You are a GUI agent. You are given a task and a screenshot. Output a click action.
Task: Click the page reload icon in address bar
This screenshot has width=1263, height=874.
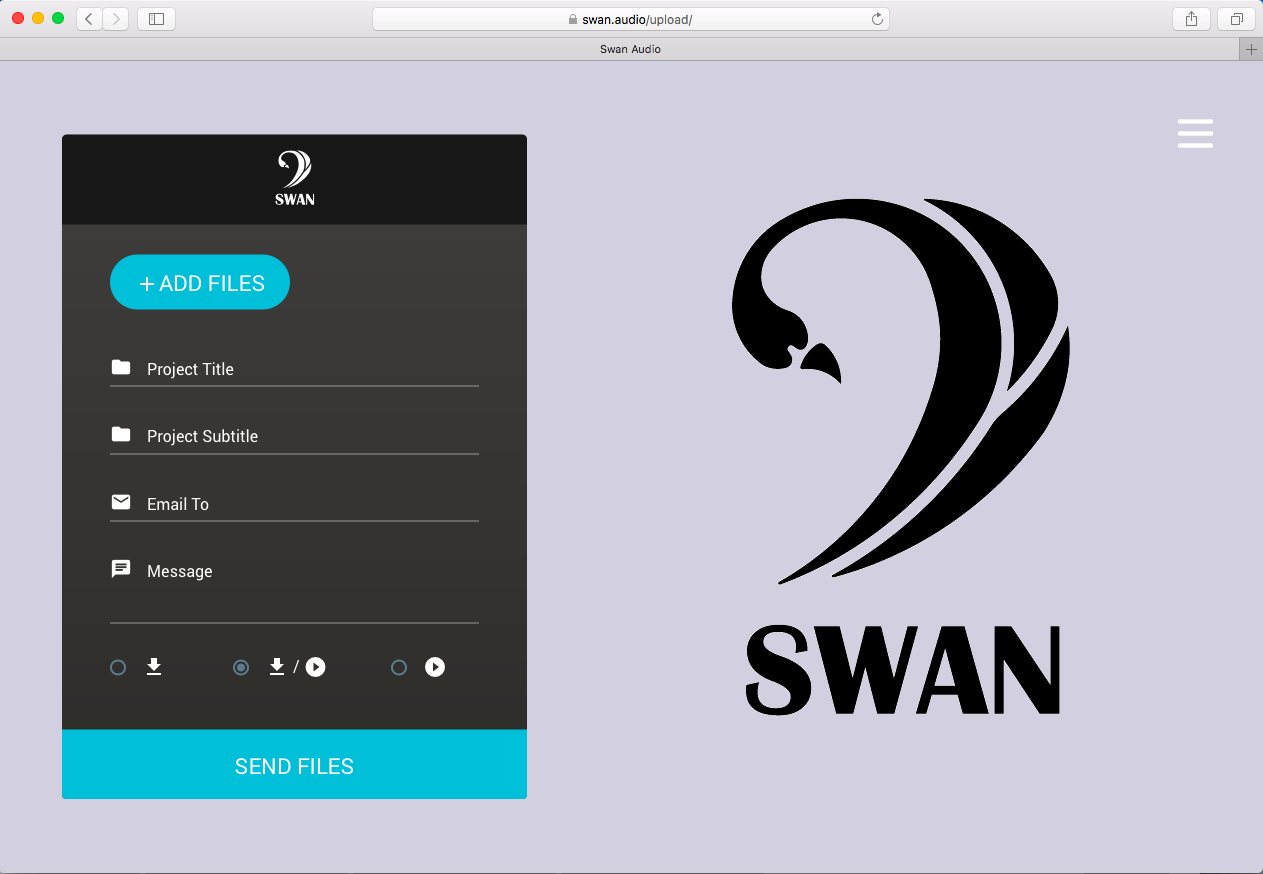point(877,18)
